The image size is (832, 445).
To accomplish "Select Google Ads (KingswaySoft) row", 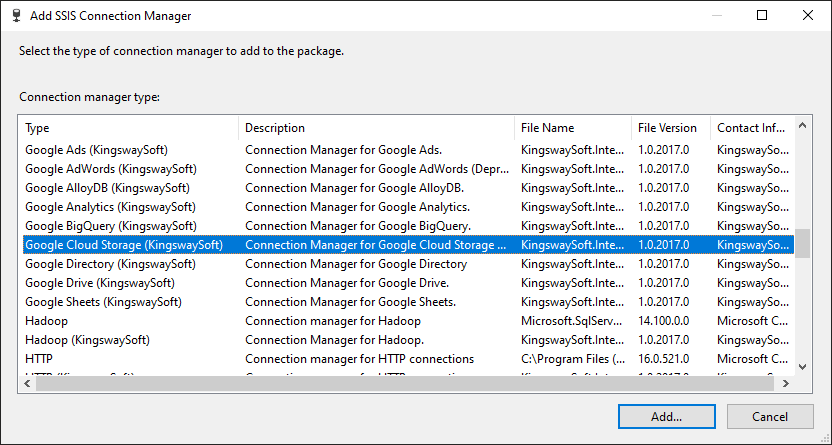I will [x=408, y=150].
